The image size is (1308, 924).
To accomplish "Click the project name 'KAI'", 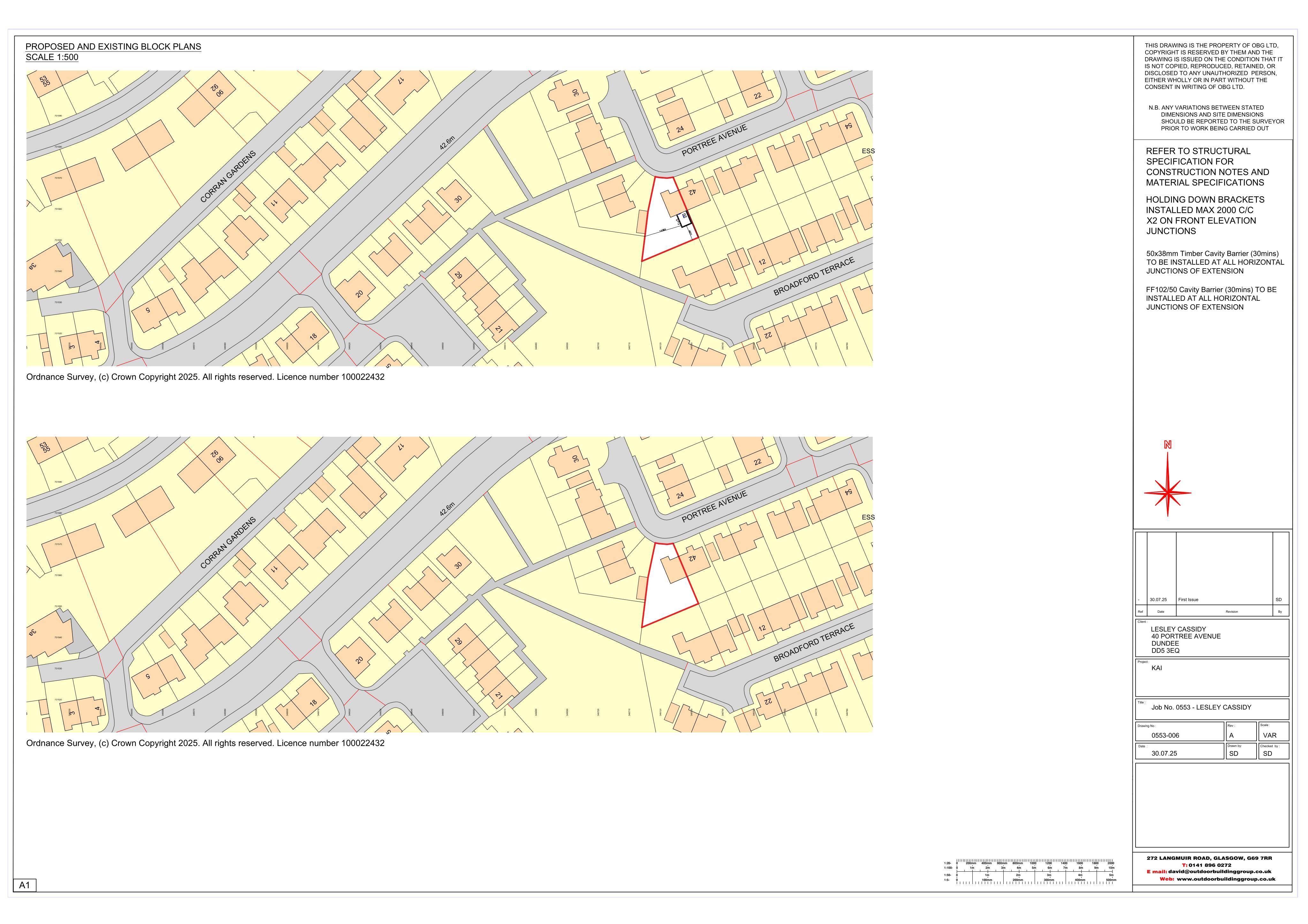I will point(1156,668).
